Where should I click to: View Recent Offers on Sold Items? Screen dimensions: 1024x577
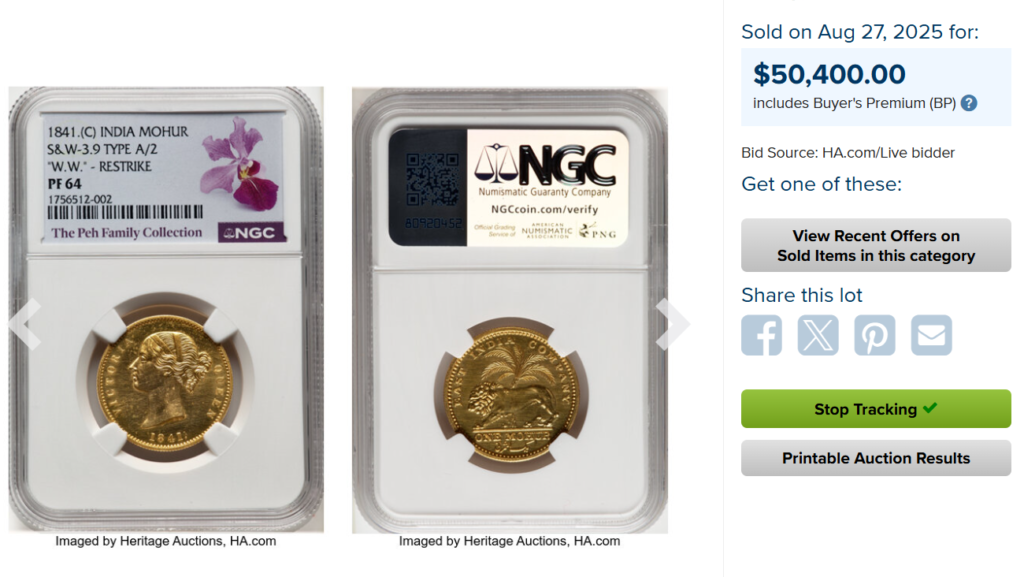click(x=876, y=245)
